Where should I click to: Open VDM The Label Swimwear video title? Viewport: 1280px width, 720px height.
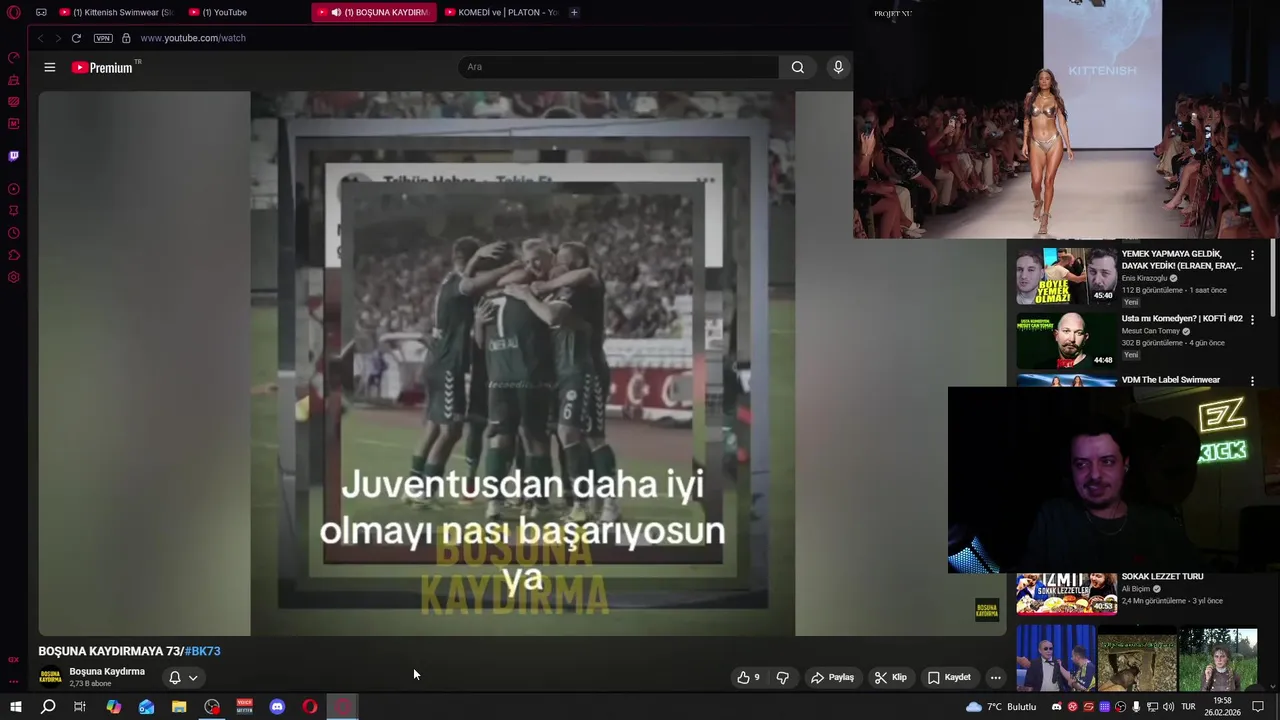point(1170,380)
